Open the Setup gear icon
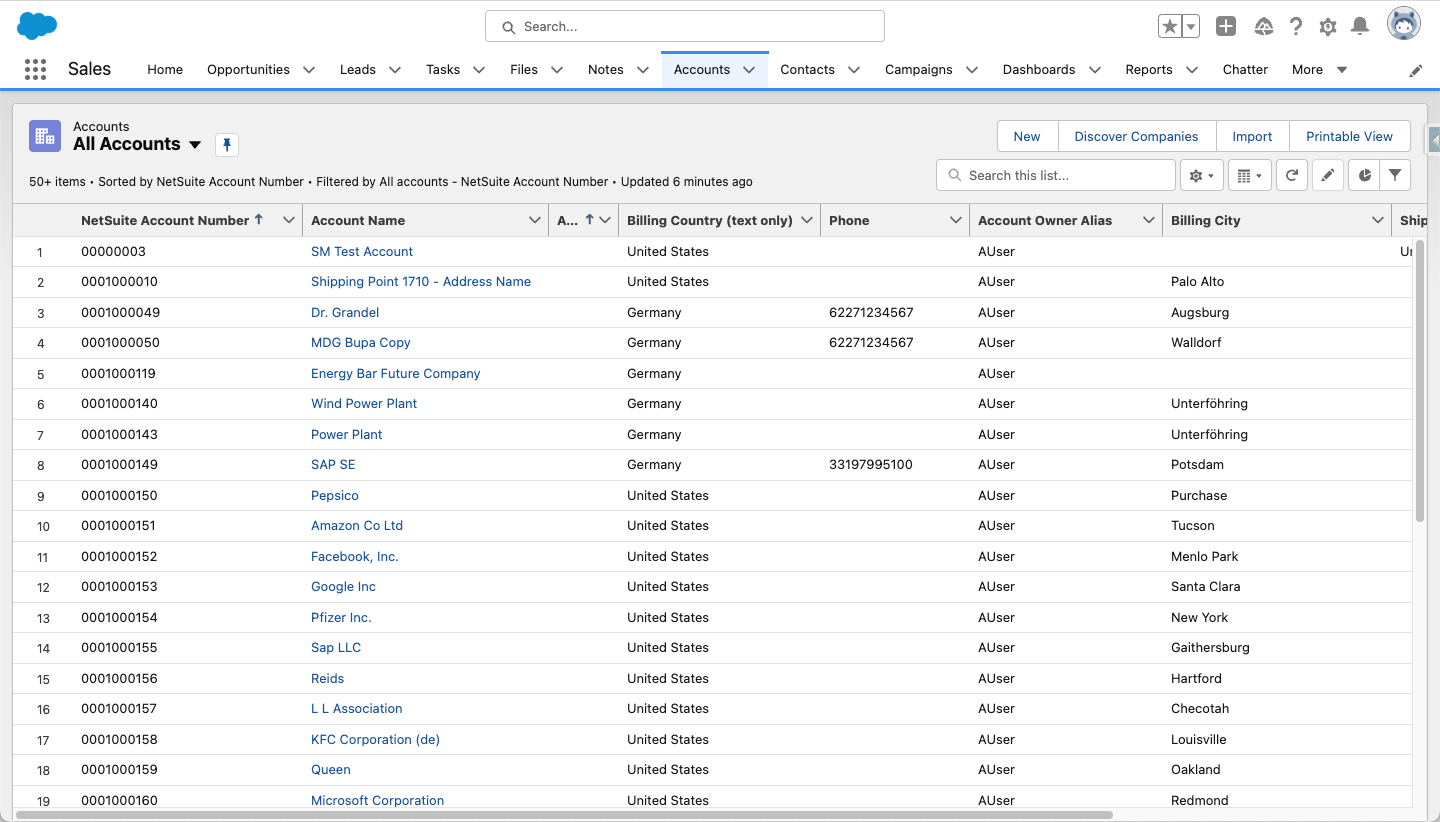This screenshot has height=822, width=1440. [x=1328, y=27]
